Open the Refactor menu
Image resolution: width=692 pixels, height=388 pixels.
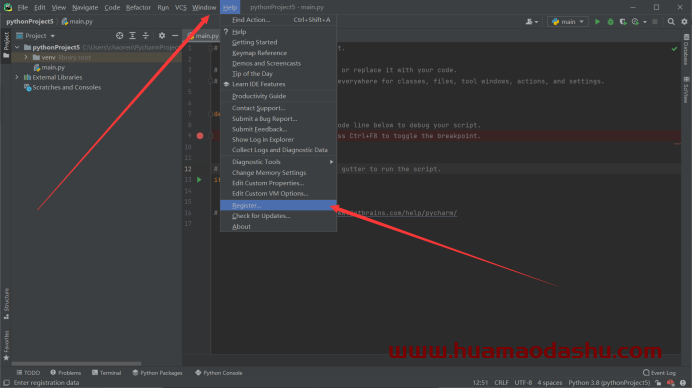(138, 7)
